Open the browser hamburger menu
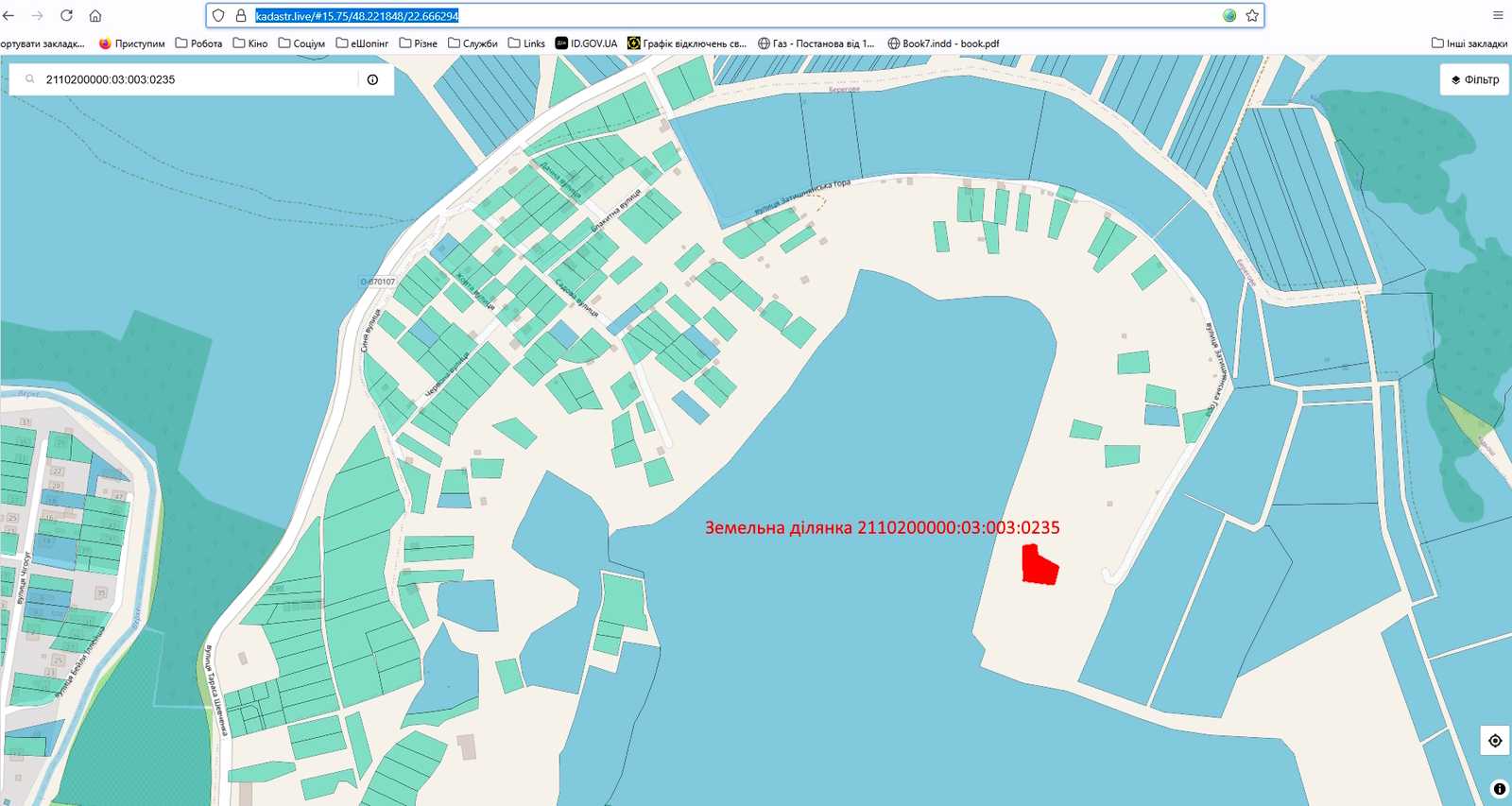The width and height of the screenshot is (1512, 806). click(1498, 15)
